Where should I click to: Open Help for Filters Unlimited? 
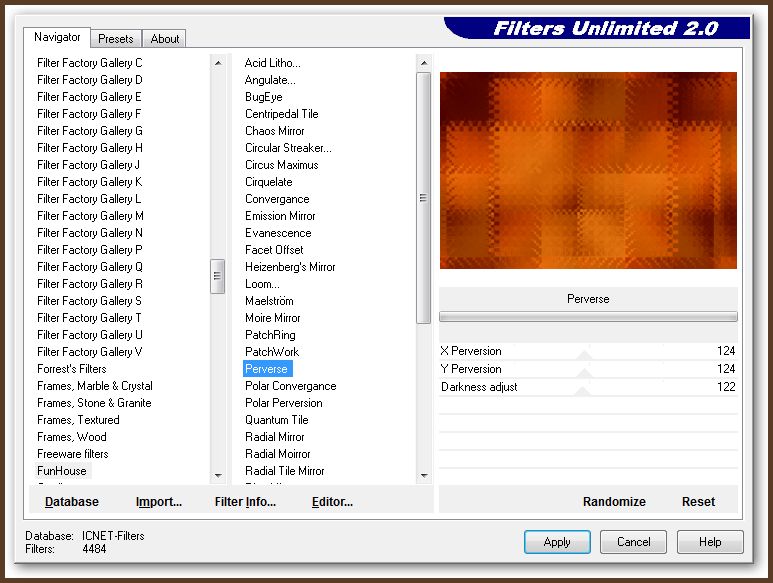coord(710,542)
